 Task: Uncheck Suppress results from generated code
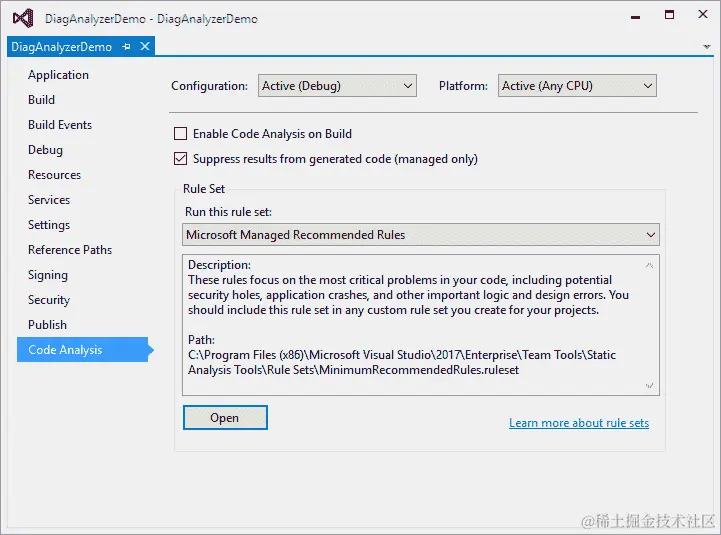[x=180, y=159]
